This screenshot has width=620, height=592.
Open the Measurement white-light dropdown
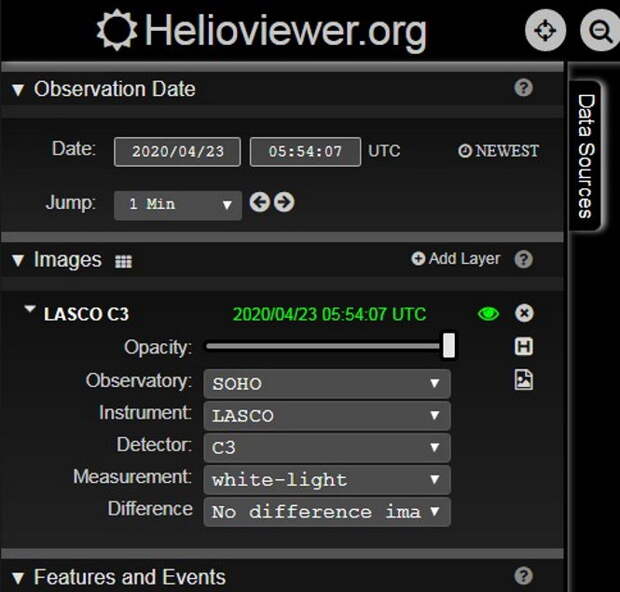327,480
